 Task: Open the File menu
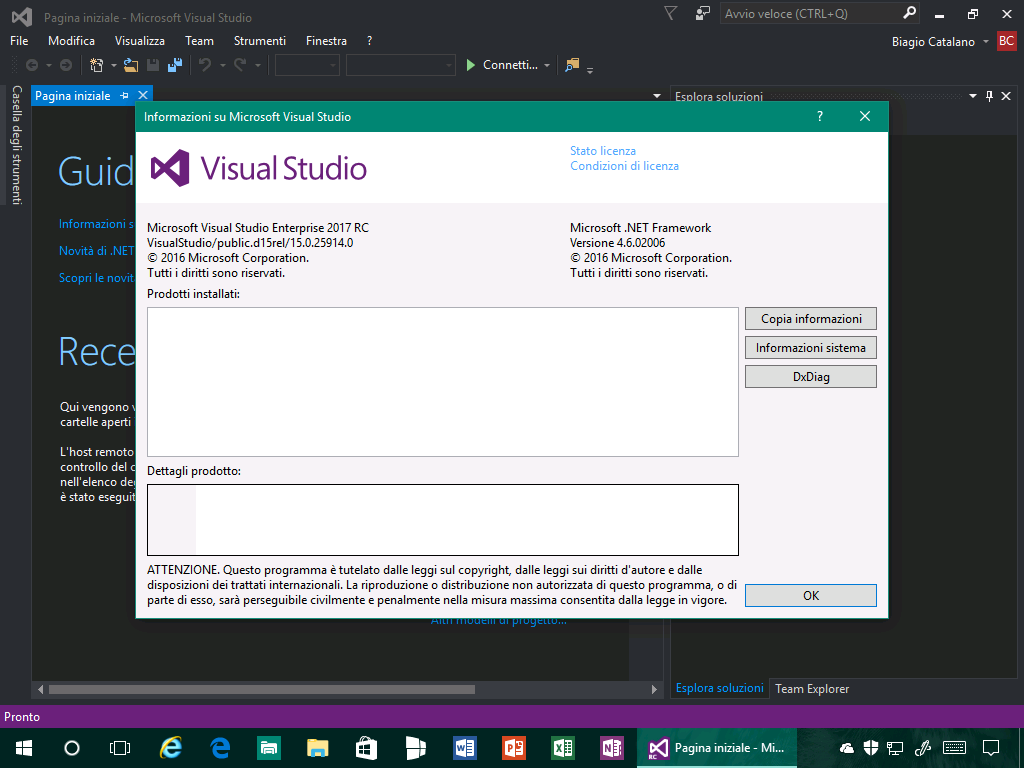click(19, 40)
